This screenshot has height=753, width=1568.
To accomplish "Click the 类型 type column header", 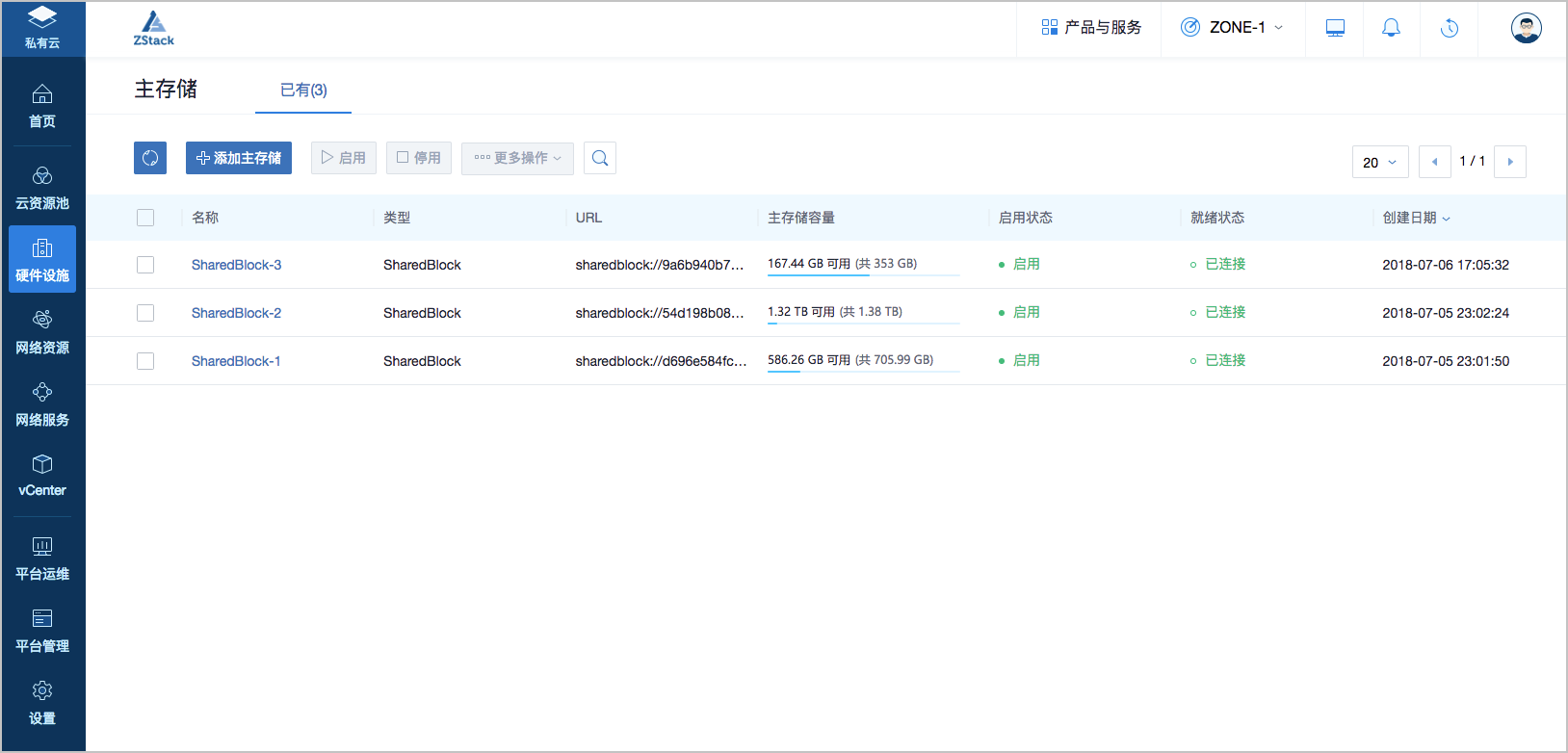I will (x=397, y=218).
